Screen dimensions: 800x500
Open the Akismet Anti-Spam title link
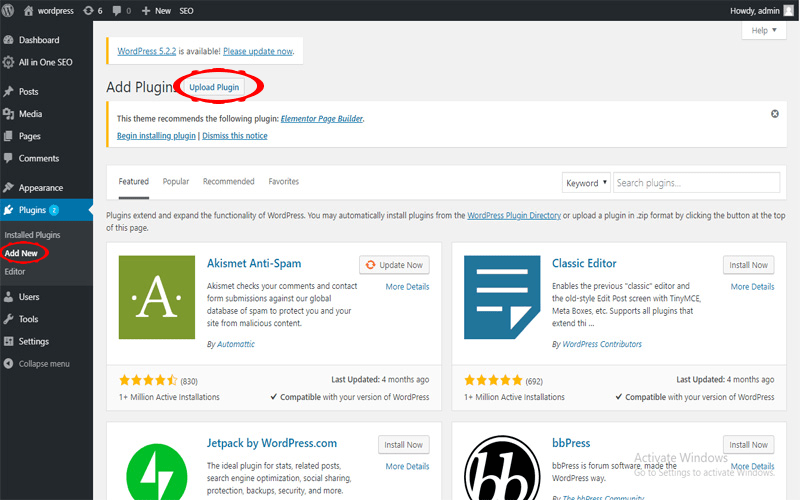click(254, 264)
